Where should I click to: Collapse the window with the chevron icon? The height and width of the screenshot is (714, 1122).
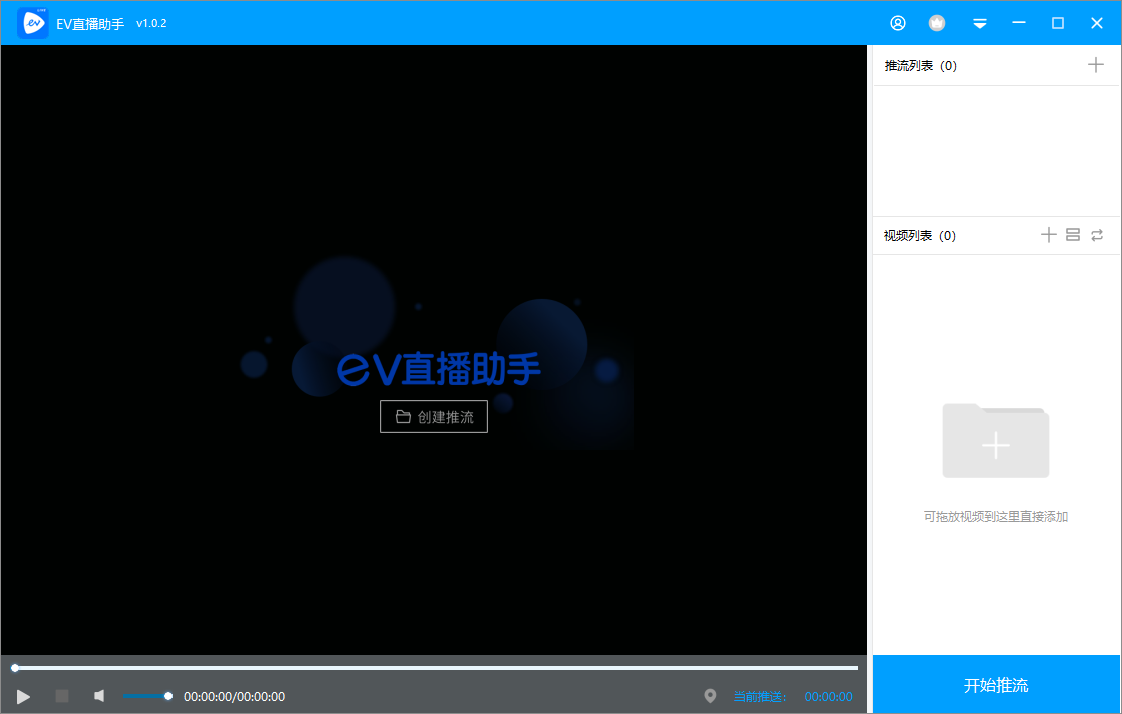pyautogui.click(x=979, y=22)
